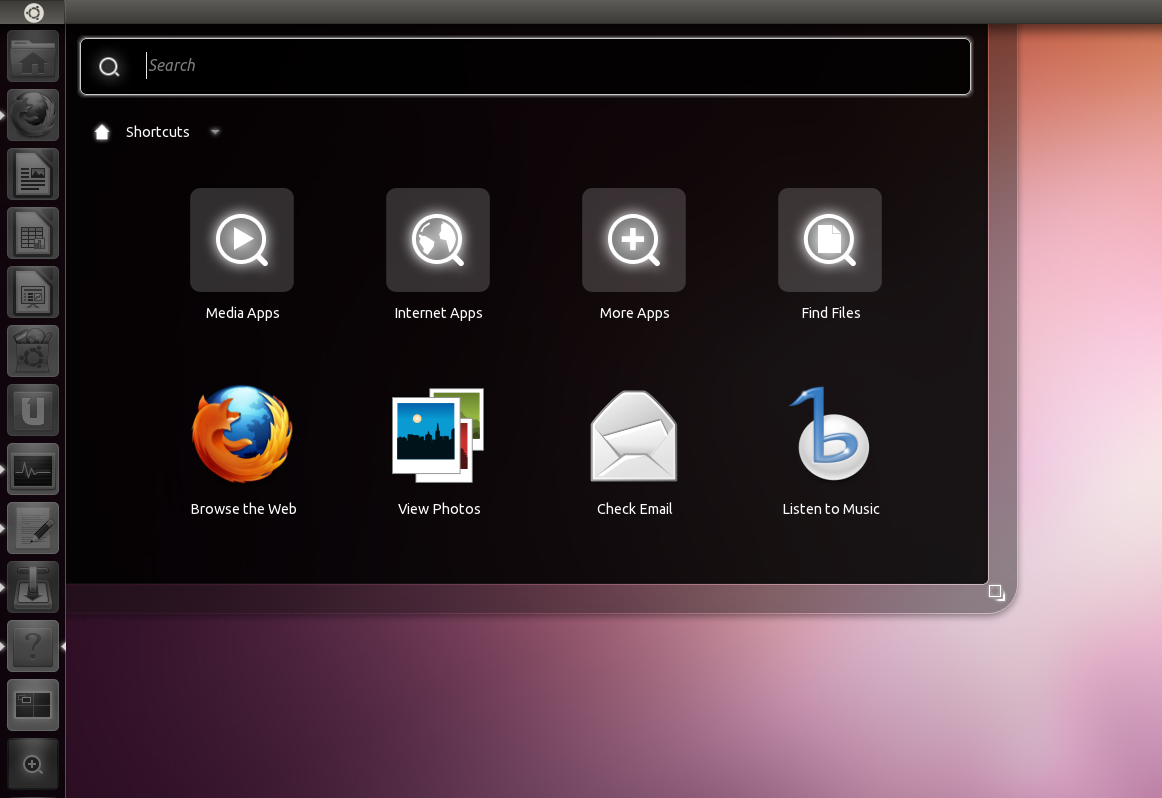Click the magnifier plus launcher icon
This screenshot has height=798, width=1162.
33,764
